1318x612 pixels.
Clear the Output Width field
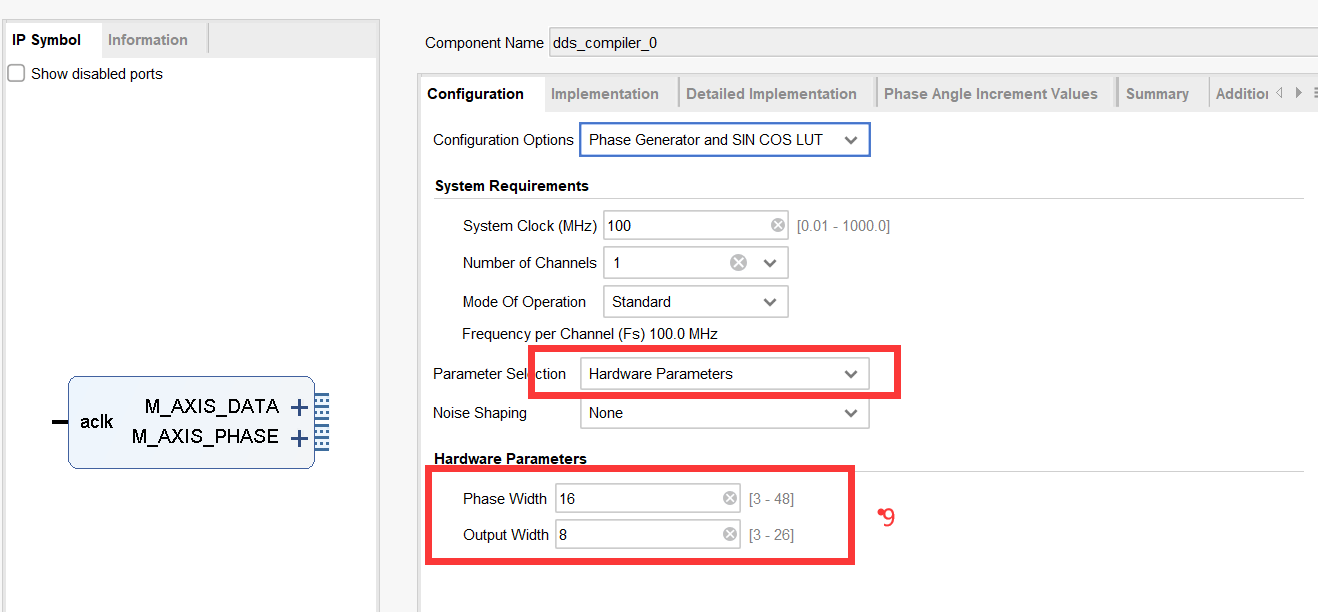click(730, 535)
